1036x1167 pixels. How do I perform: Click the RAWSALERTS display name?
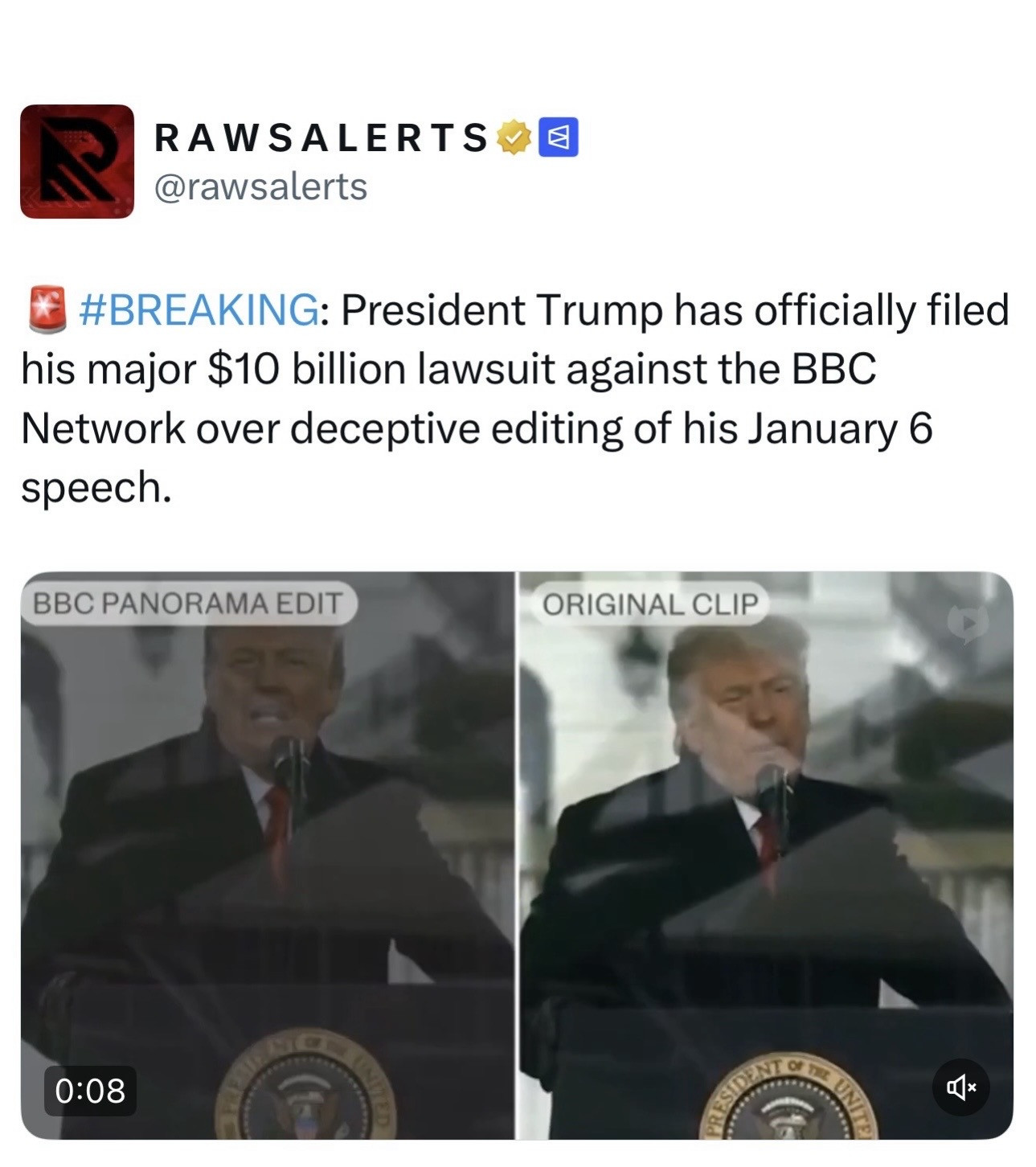tap(321, 137)
